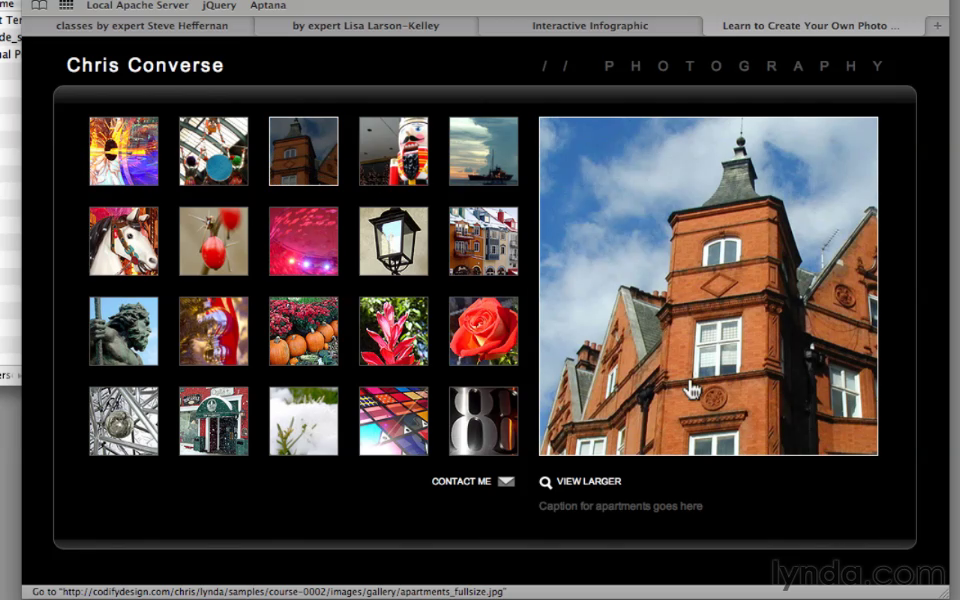This screenshot has width=960, height=600.
Task: Switch to the Interactive Infographic tab
Action: pyautogui.click(x=590, y=26)
